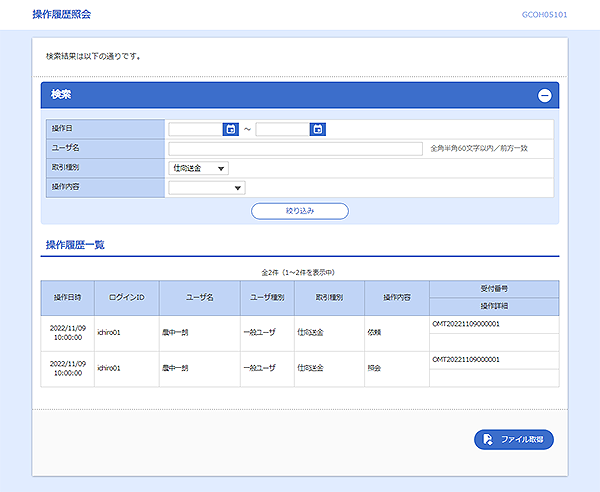The image size is (600, 492).
Task: Click the user name cell in 照会 row
Action: click(200, 368)
